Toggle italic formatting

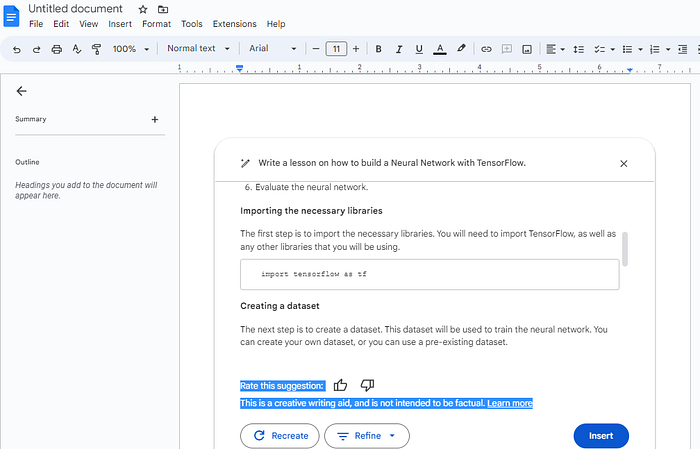[x=399, y=49]
